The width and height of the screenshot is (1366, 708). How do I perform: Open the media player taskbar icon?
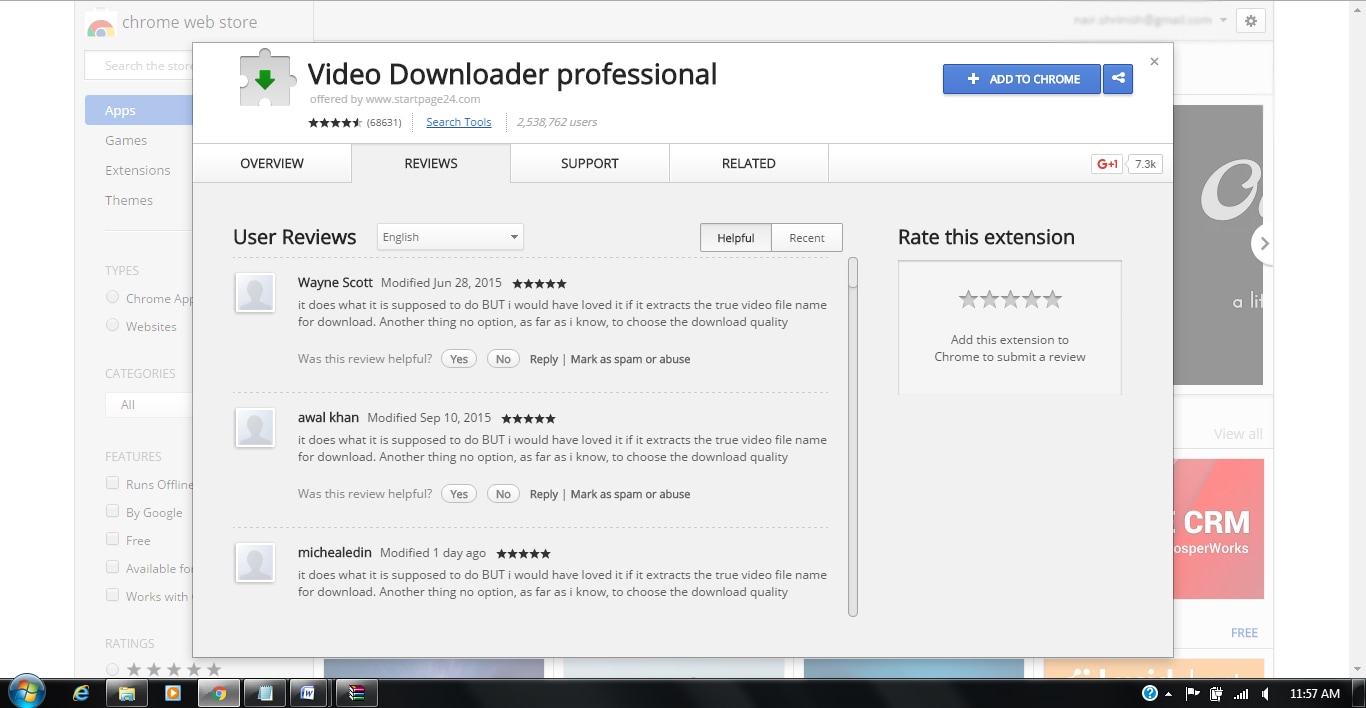(x=172, y=693)
